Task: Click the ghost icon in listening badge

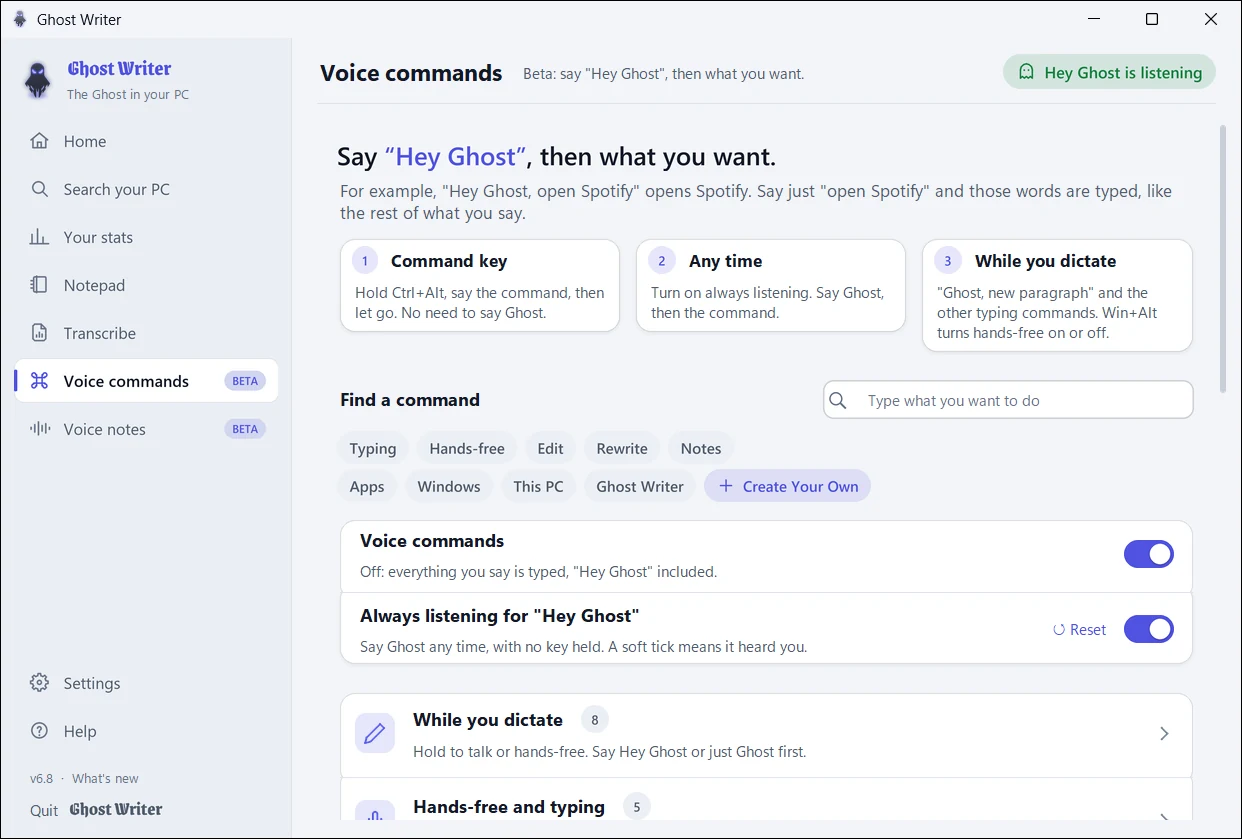Action: [1026, 72]
